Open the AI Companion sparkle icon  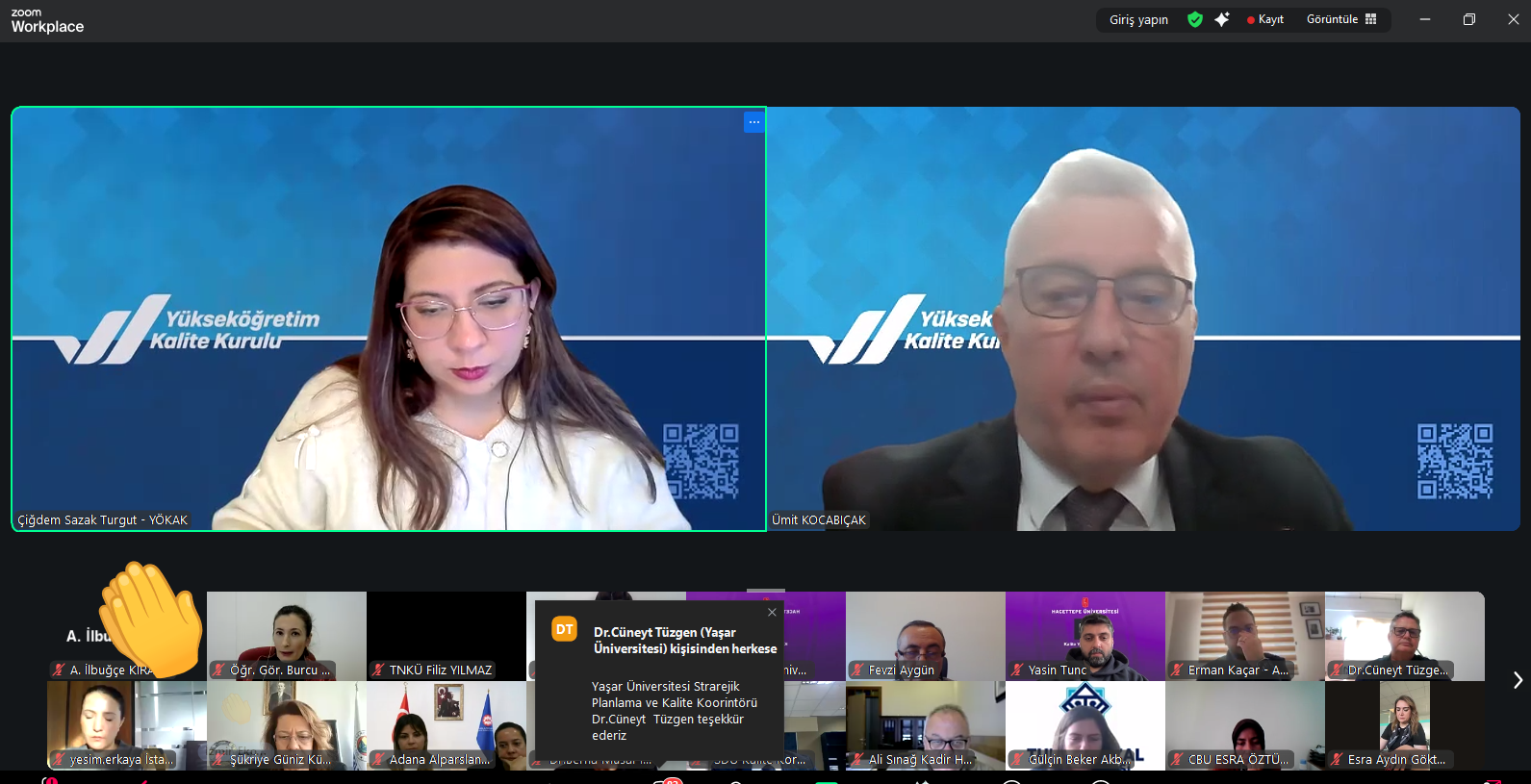[x=1222, y=19]
